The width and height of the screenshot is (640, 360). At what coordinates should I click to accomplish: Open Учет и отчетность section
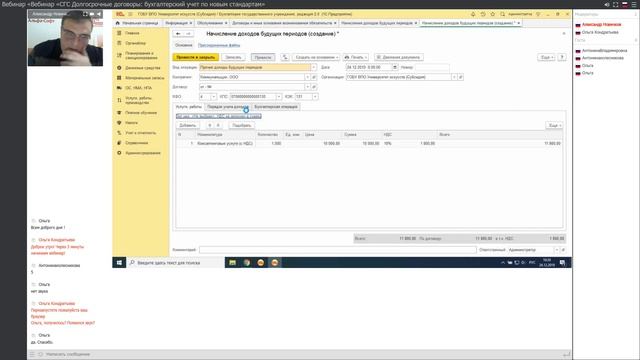[x=140, y=133]
